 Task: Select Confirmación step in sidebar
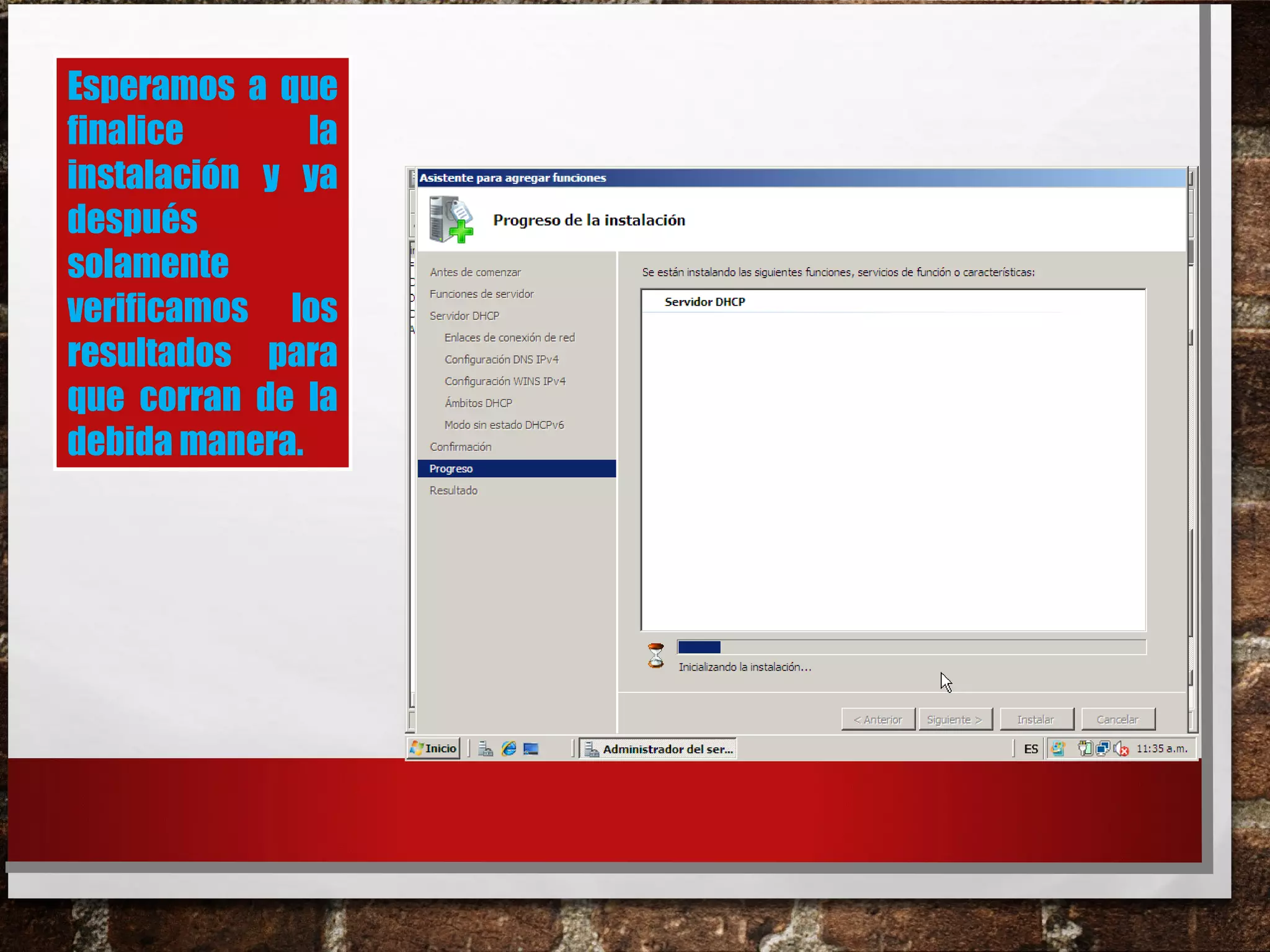pos(460,447)
